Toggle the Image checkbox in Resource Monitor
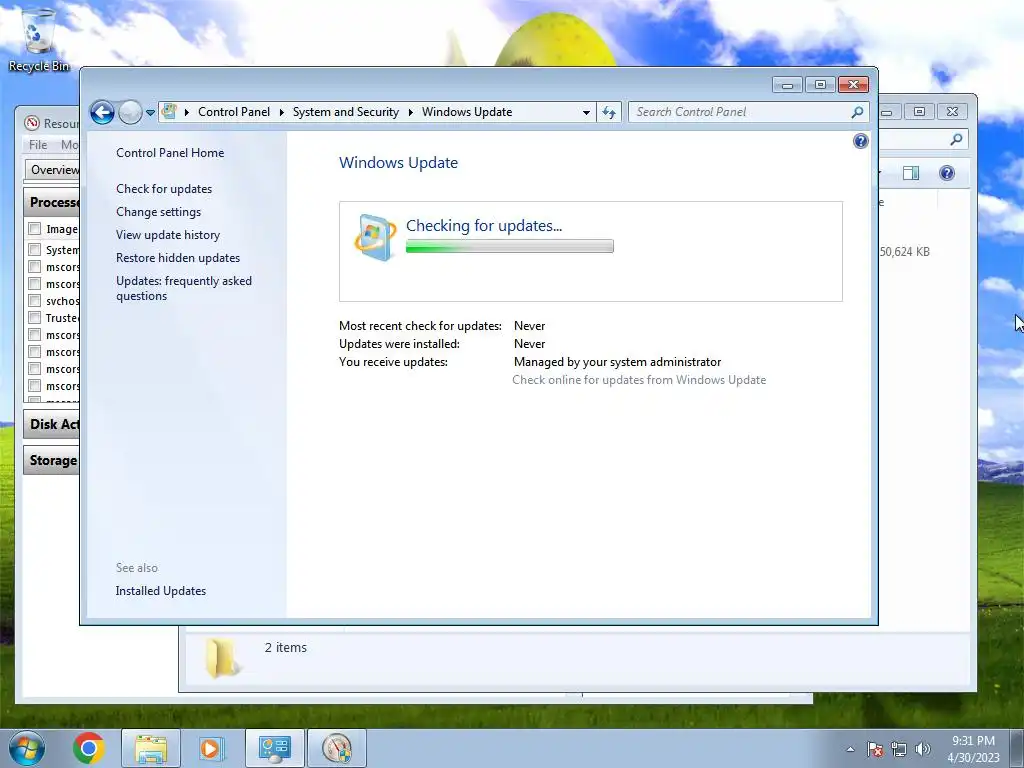The image size is (1024, 768). click(x=35, y=229)
